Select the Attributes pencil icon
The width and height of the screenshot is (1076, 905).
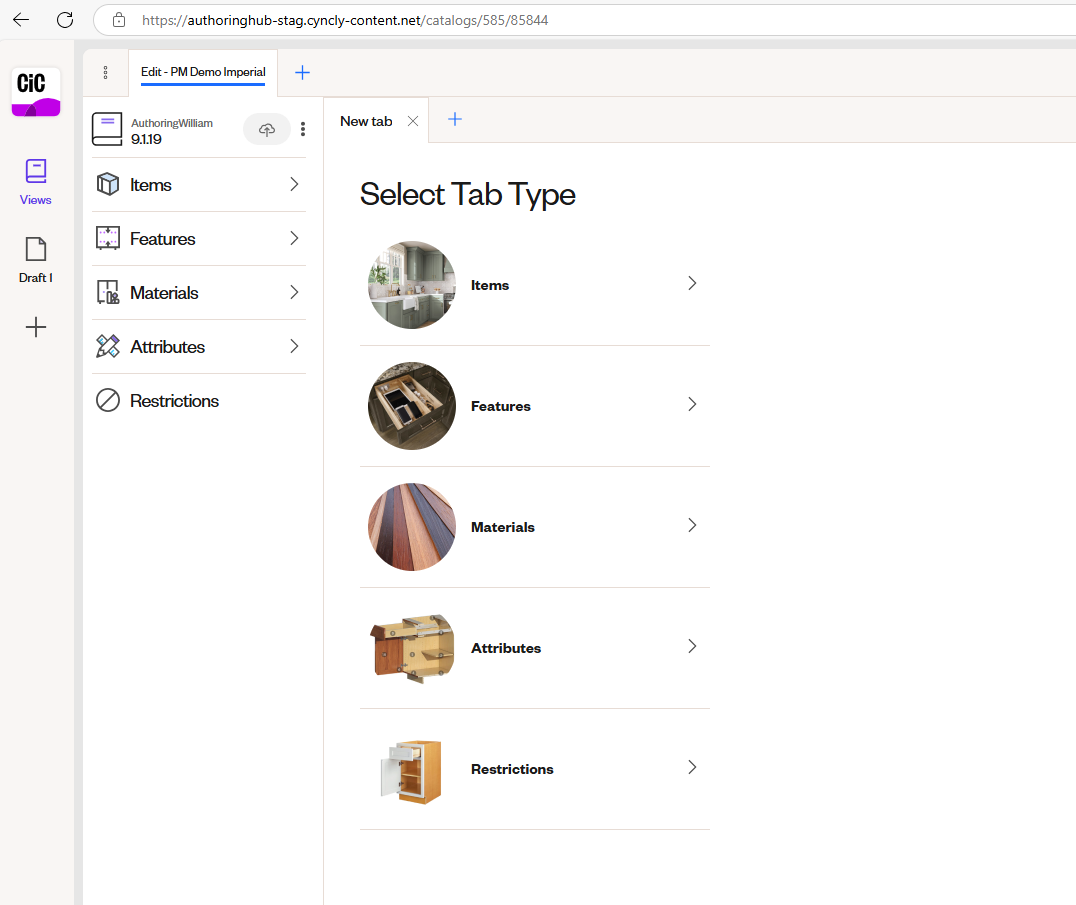tap(107, 346)
